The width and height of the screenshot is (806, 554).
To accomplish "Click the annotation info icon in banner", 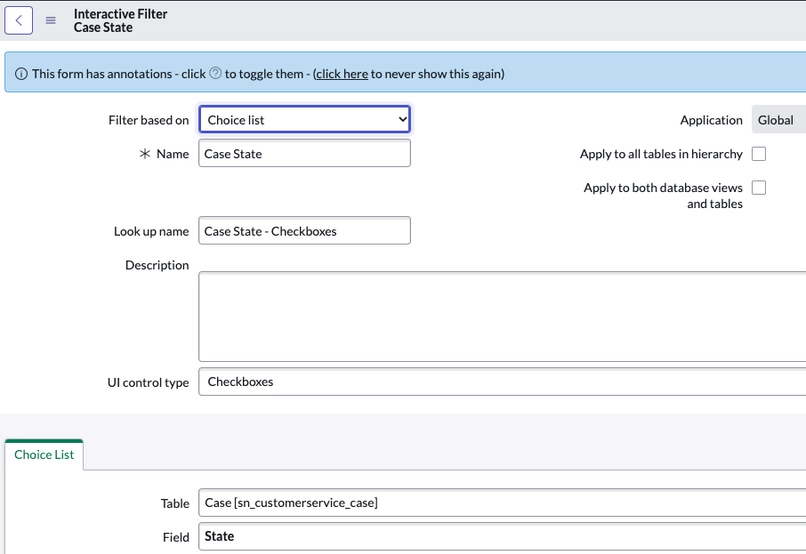I will (21, 74).
